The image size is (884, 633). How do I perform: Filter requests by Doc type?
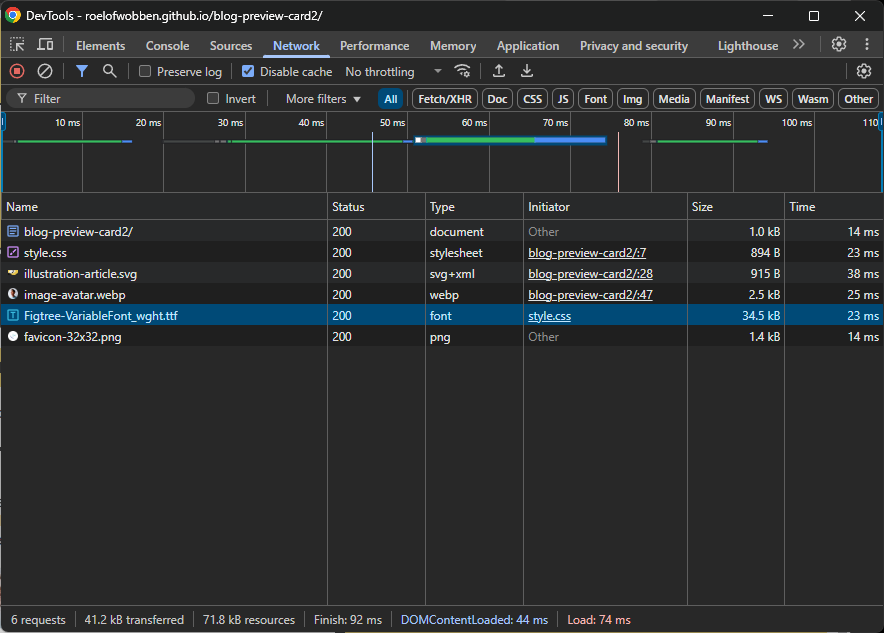(x=497, y=99)
